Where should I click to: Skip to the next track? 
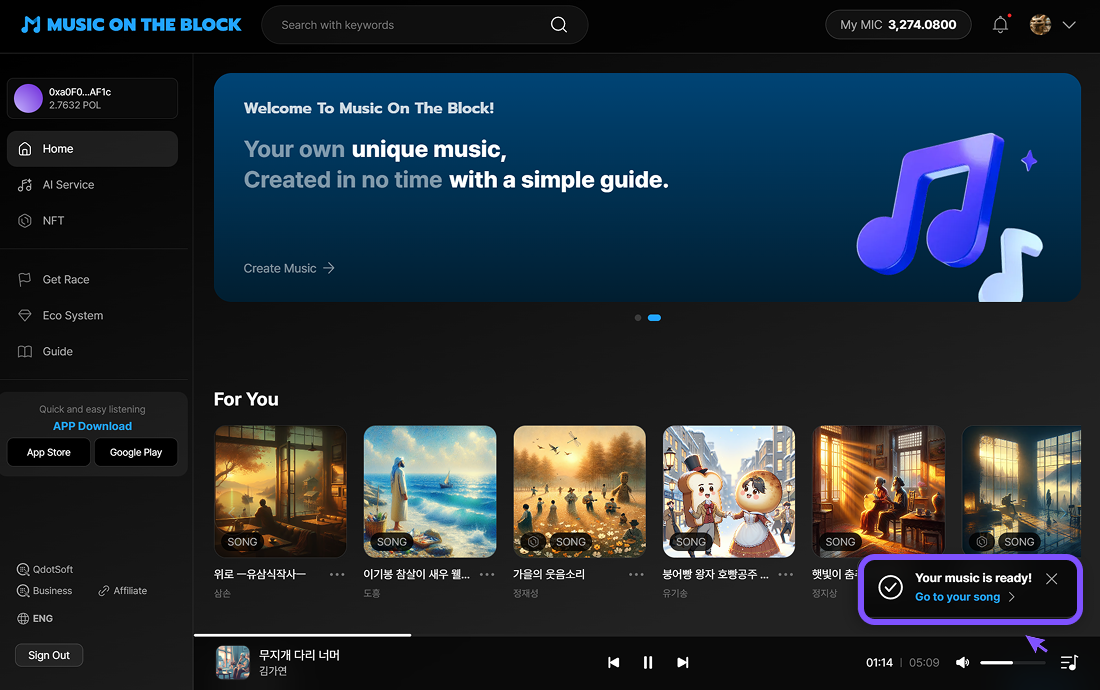point(683,662)
